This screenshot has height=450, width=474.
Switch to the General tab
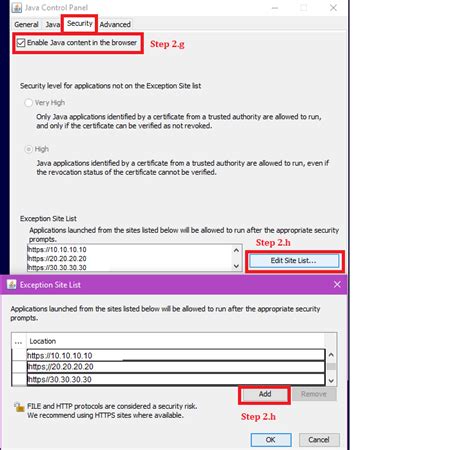pyautogui.click(x=26, y=24)
